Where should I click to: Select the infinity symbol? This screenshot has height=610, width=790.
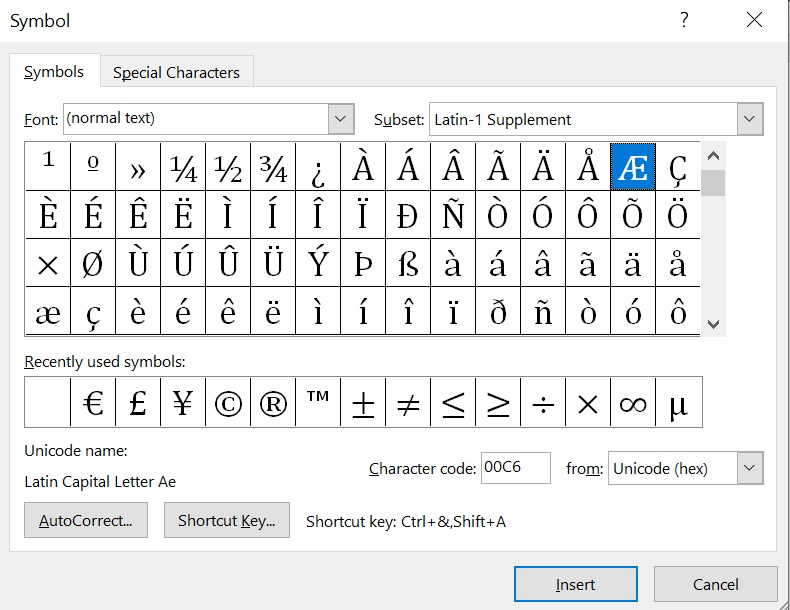[x=633, y=402]
